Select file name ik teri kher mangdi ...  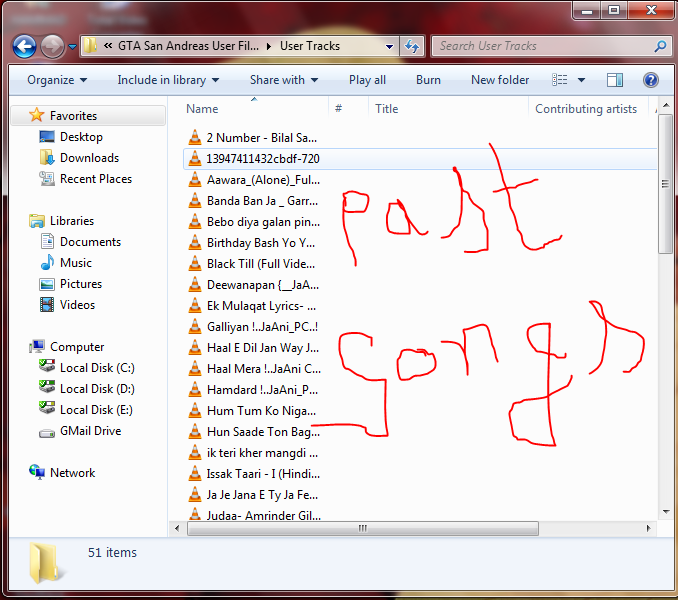tap(262, 453)
